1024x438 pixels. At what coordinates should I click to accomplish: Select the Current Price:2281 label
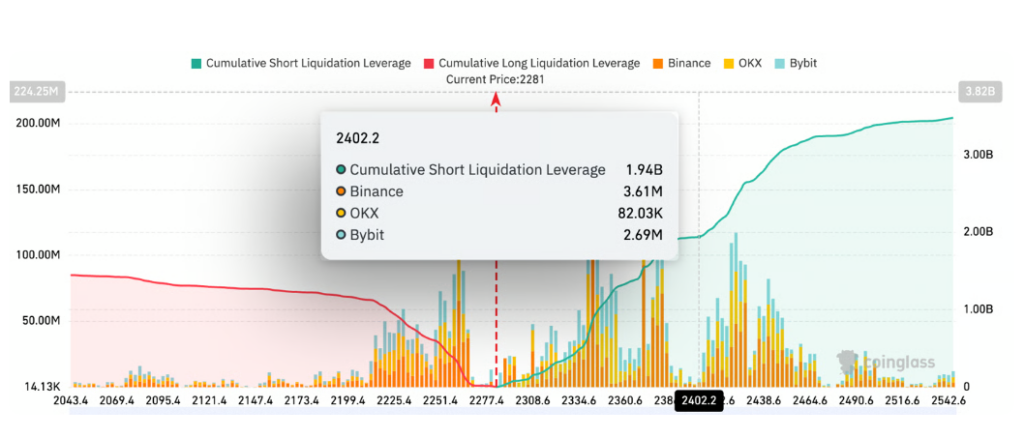pos(494,78)
